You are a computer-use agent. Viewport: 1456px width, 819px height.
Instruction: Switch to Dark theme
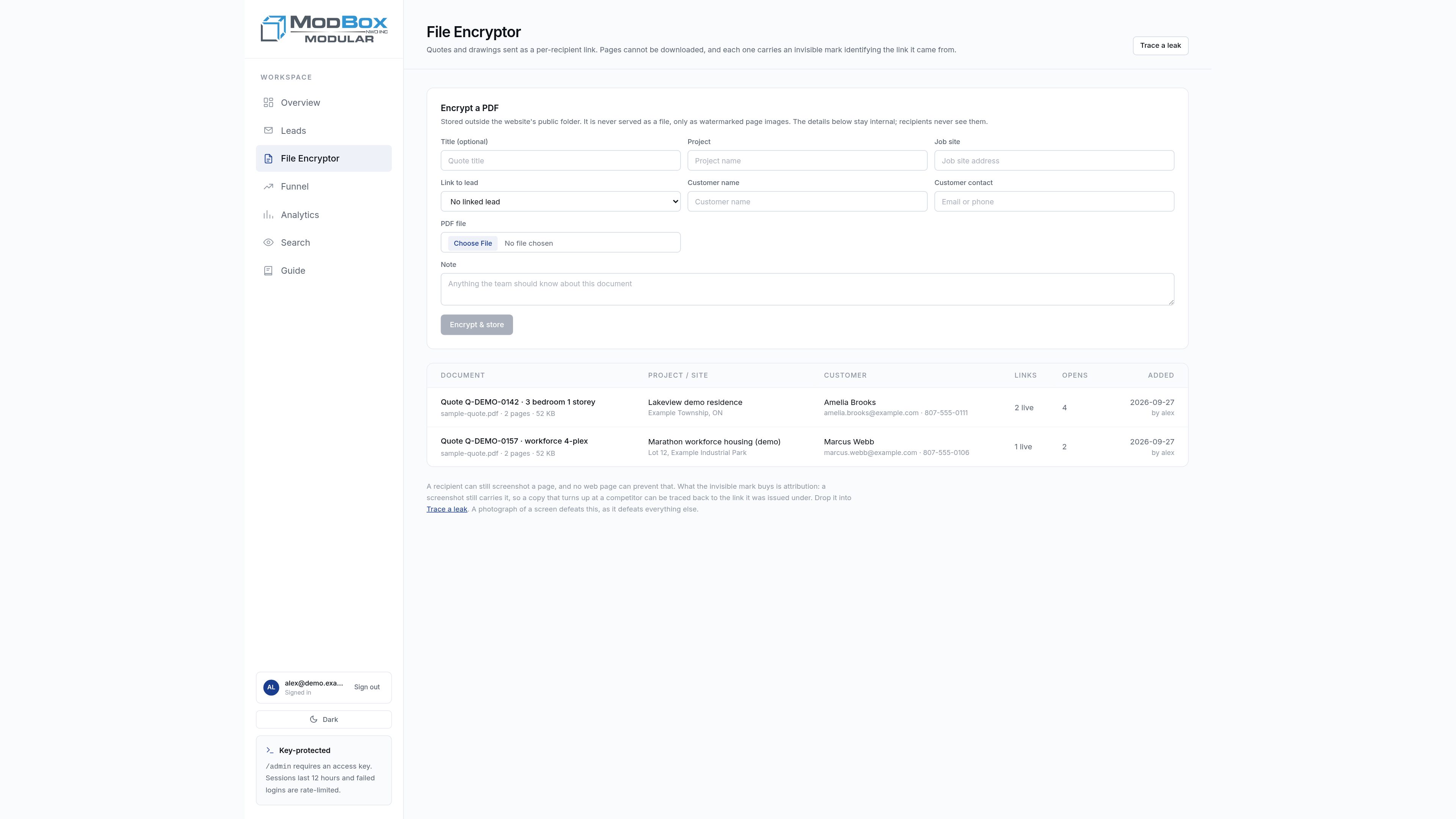324,720
